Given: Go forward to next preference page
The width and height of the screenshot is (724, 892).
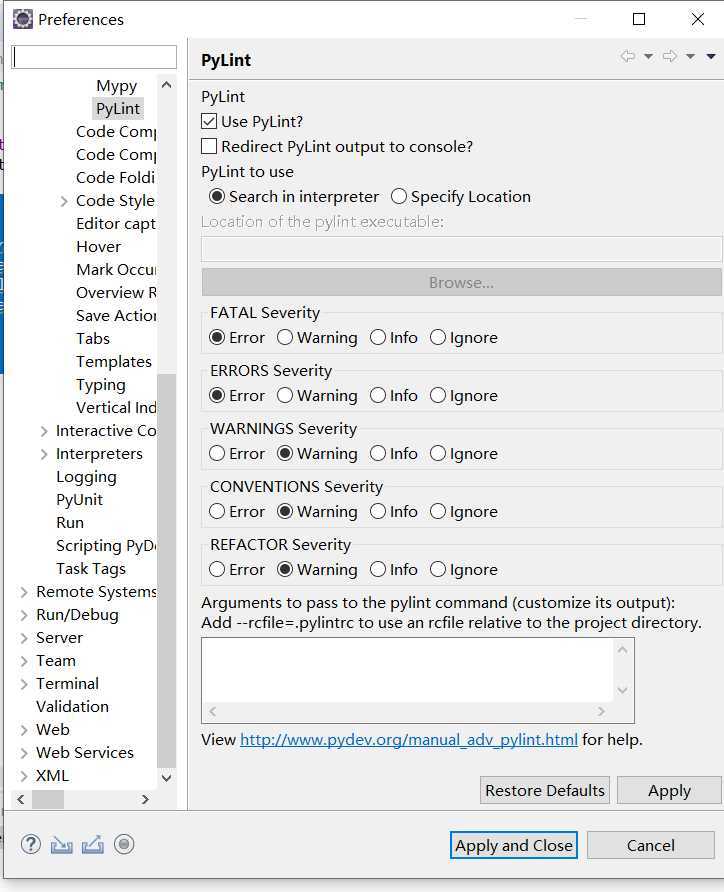Looking at the screenshot, I should (670, 56).
